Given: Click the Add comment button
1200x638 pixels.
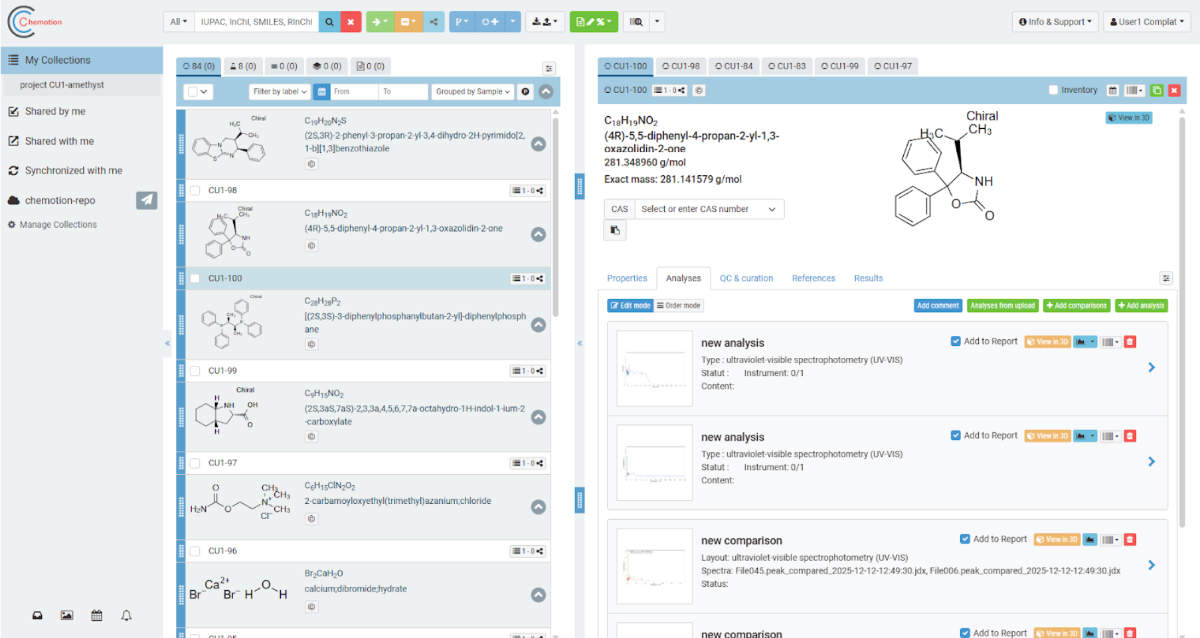Looking at the screenshot, I should (x=937, y=305).
